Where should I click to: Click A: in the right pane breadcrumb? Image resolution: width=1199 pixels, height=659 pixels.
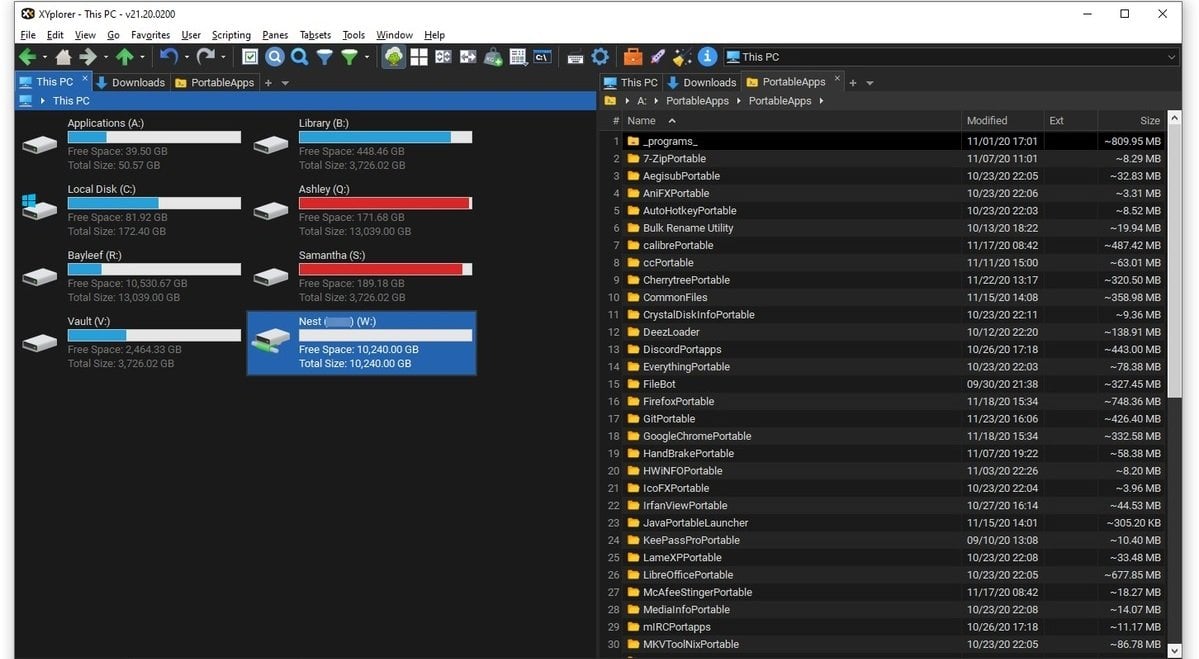point(642,101)
